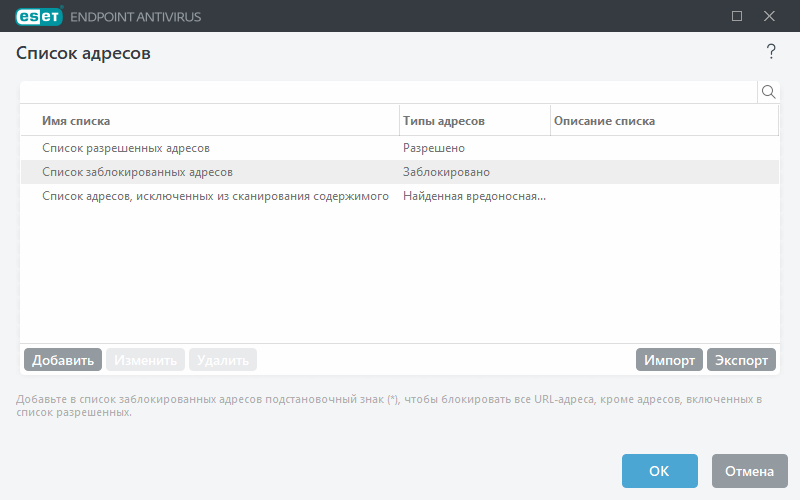Close the ESET address list window

(x=769, y=16)
